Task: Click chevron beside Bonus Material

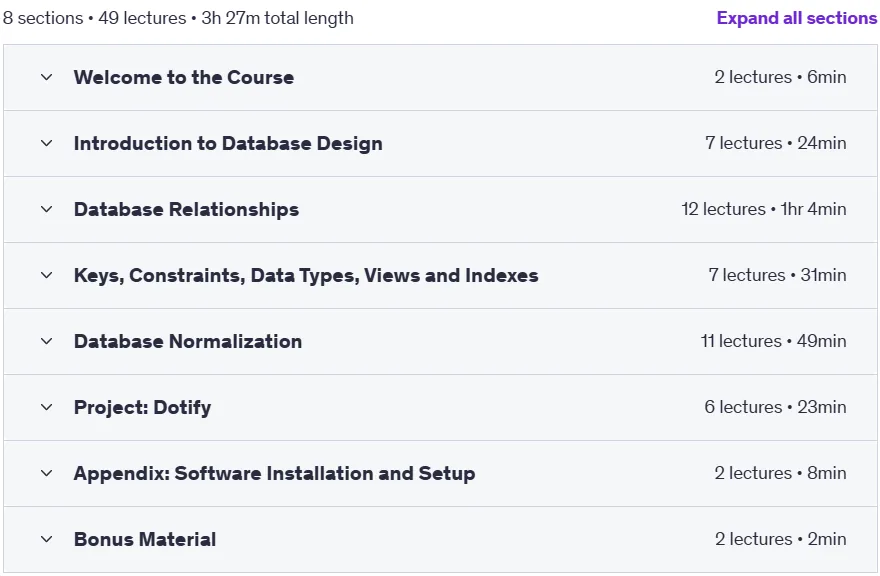Action: coord(47,539)
